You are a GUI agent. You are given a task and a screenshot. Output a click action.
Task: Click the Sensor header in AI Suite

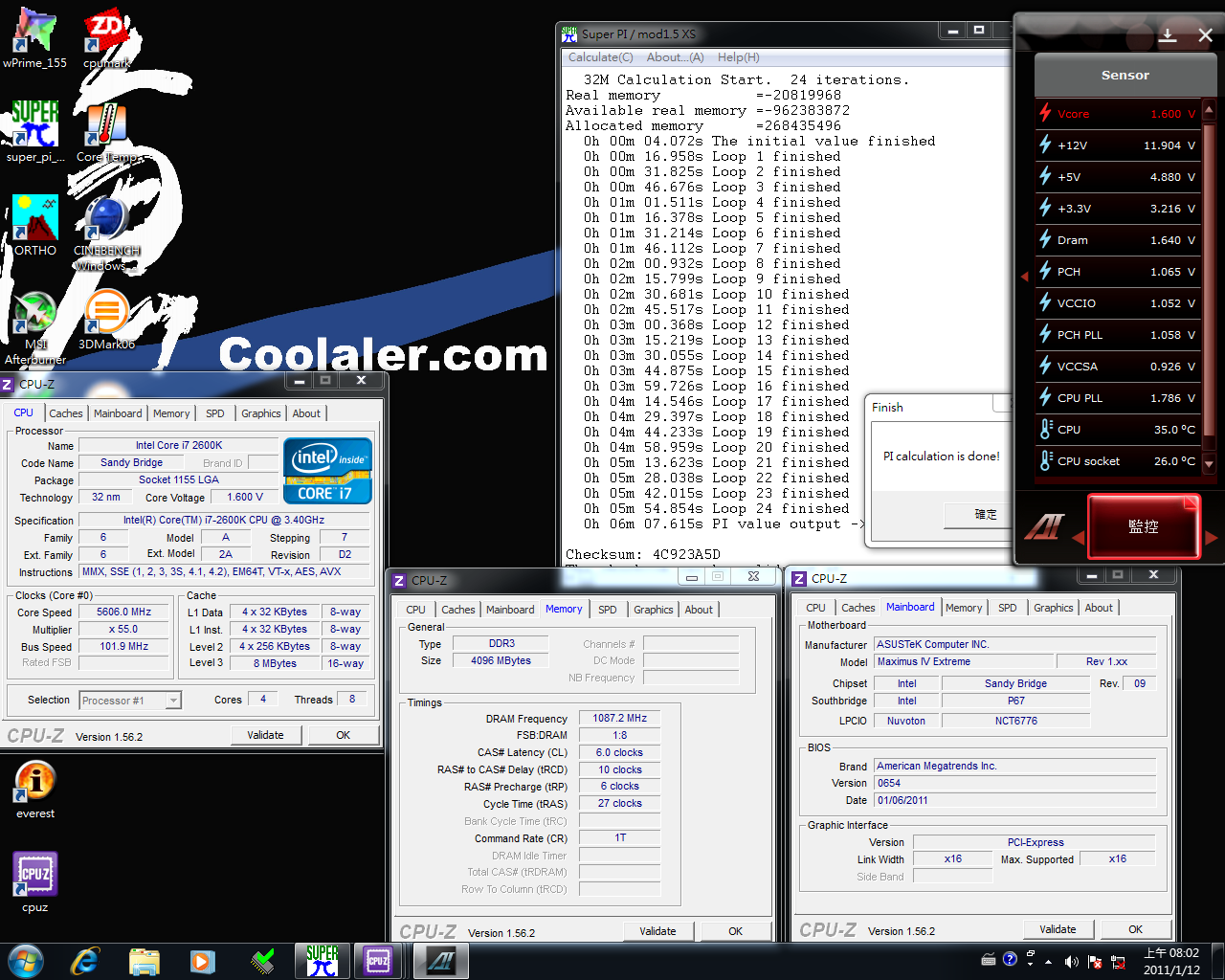1125,75
